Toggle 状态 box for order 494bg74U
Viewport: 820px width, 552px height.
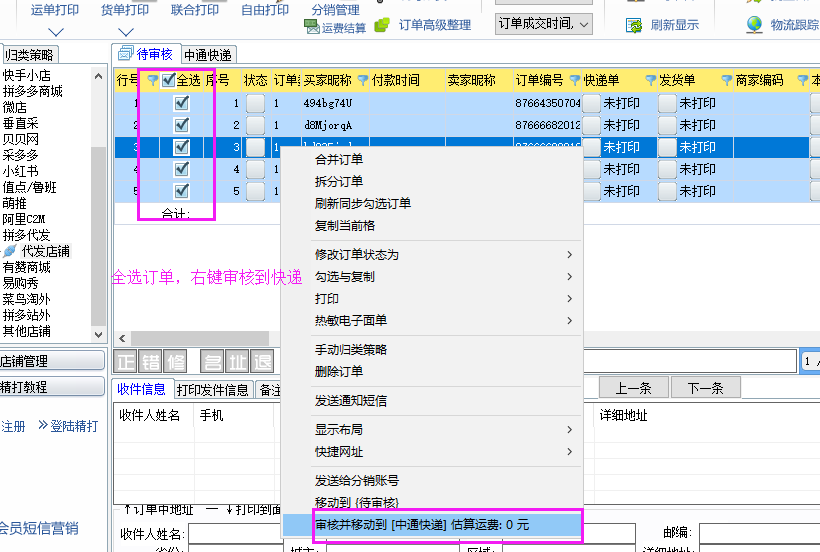[x=256, y=103]
